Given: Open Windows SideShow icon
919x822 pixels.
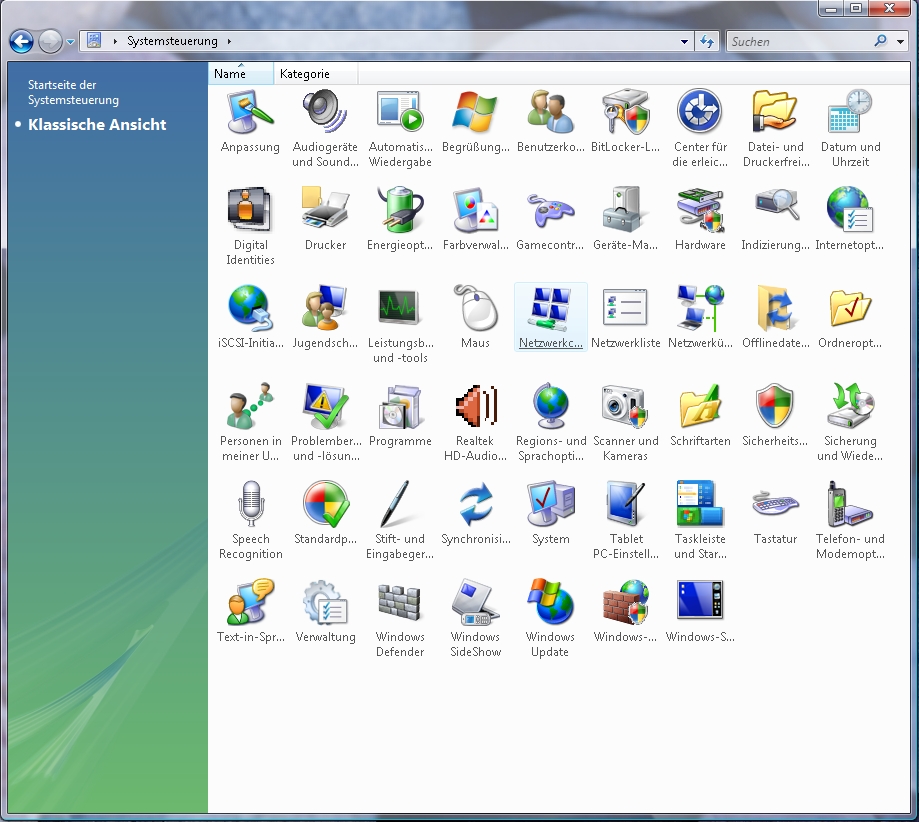Looking at the screenshot, I should point(475,601).
